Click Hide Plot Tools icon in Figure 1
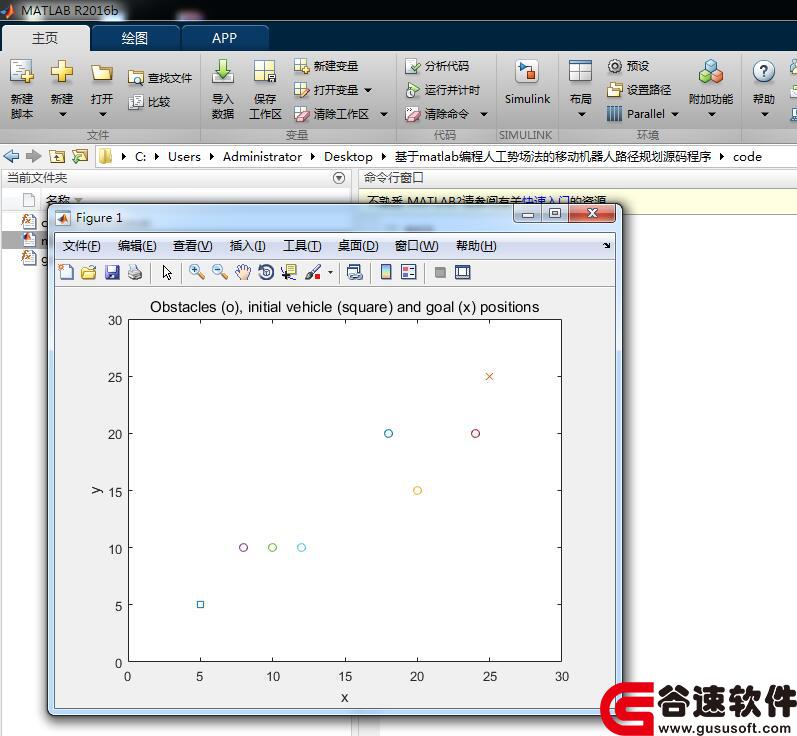 pos(440,272)
